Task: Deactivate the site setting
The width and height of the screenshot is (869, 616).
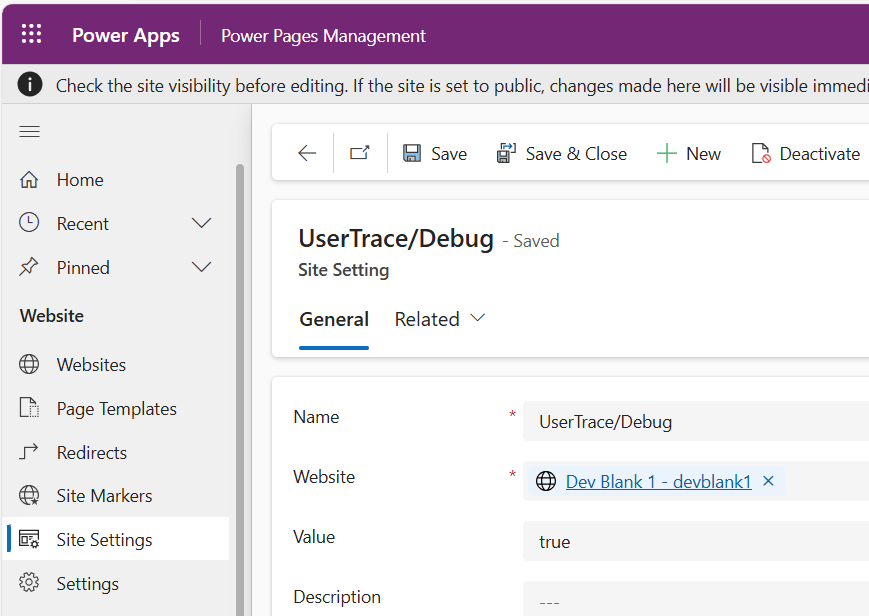Action: [805, 153]
